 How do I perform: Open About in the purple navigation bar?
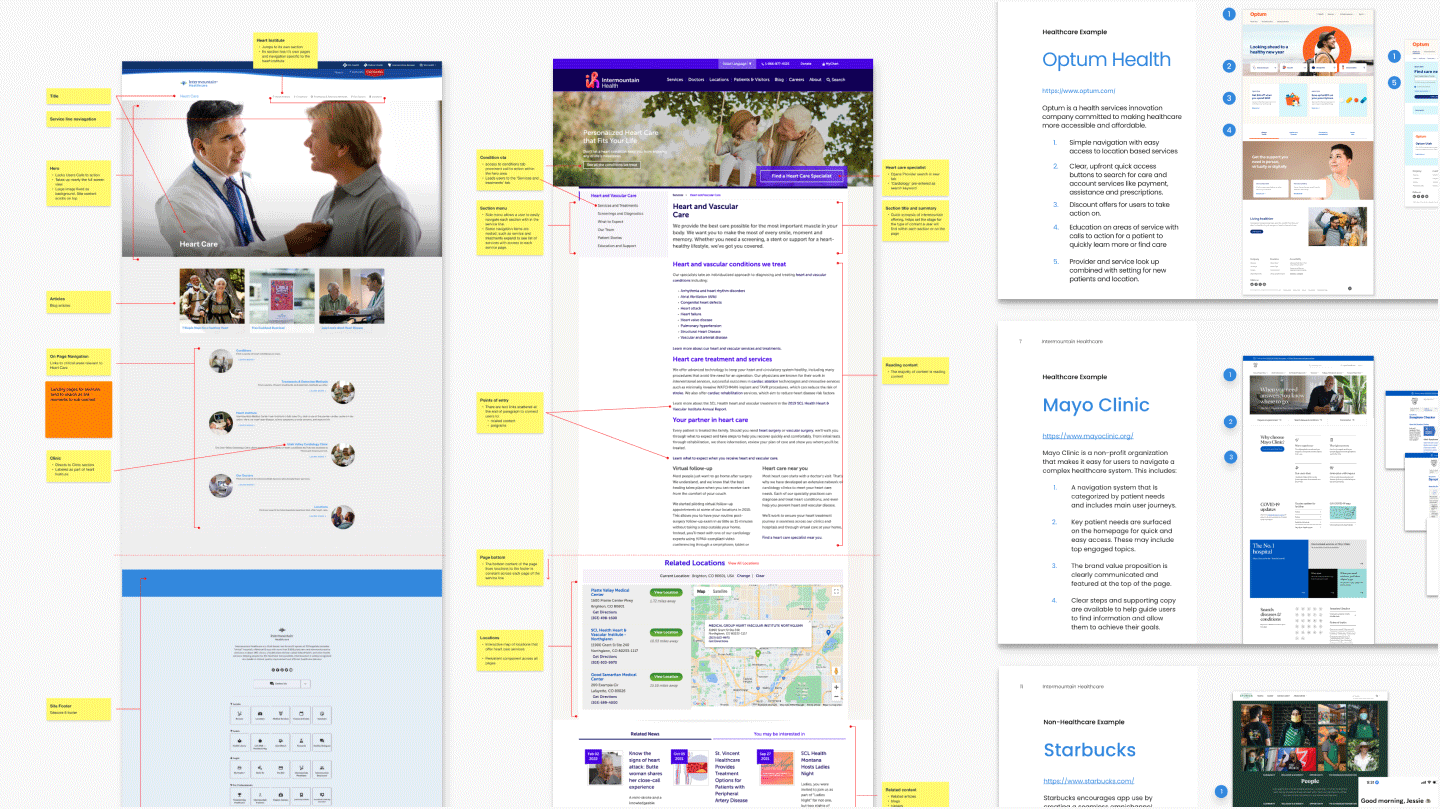pyautogui.click(x=815, y=79)
